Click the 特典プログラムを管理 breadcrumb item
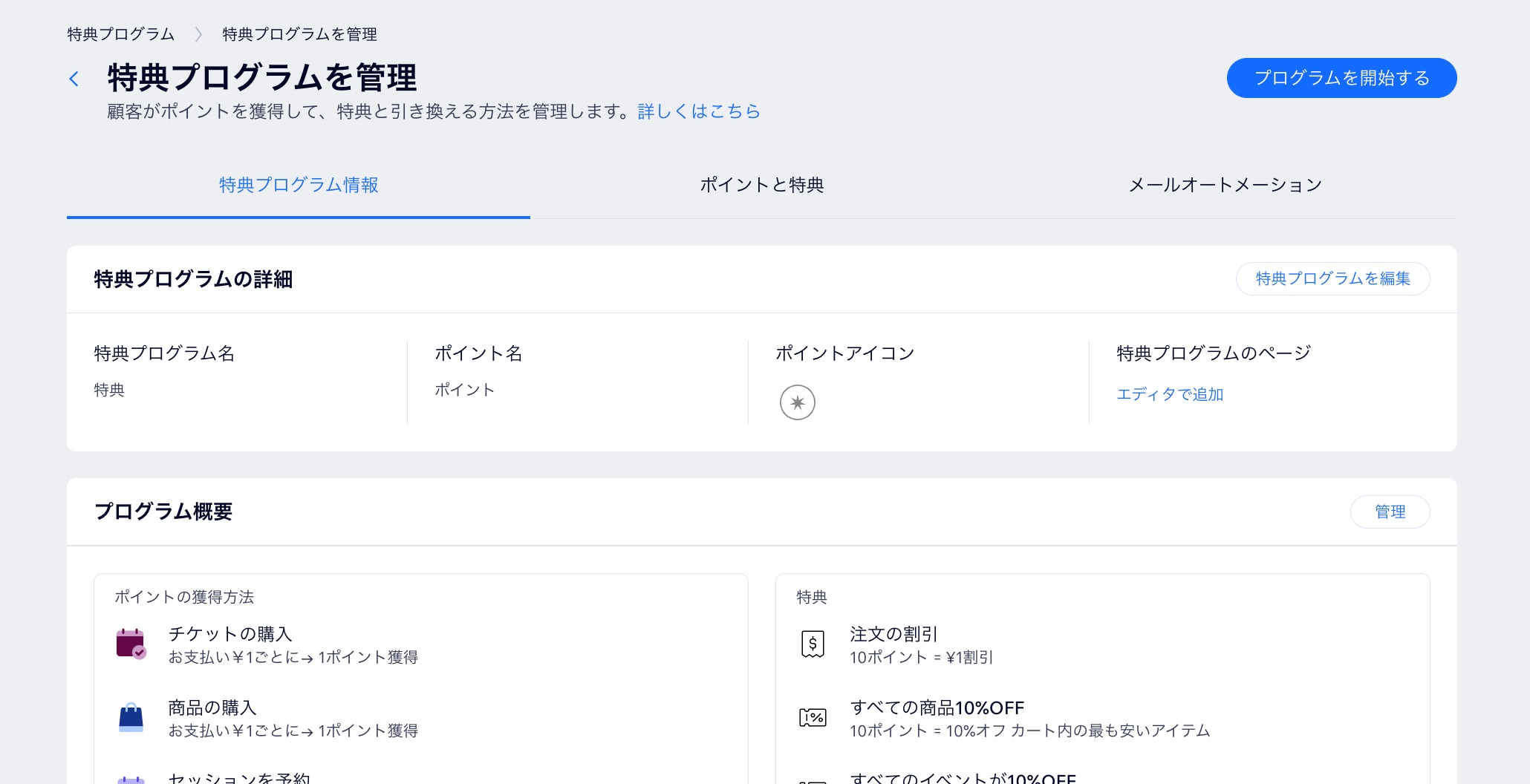Screen dimensions: 1530x784 299,34
